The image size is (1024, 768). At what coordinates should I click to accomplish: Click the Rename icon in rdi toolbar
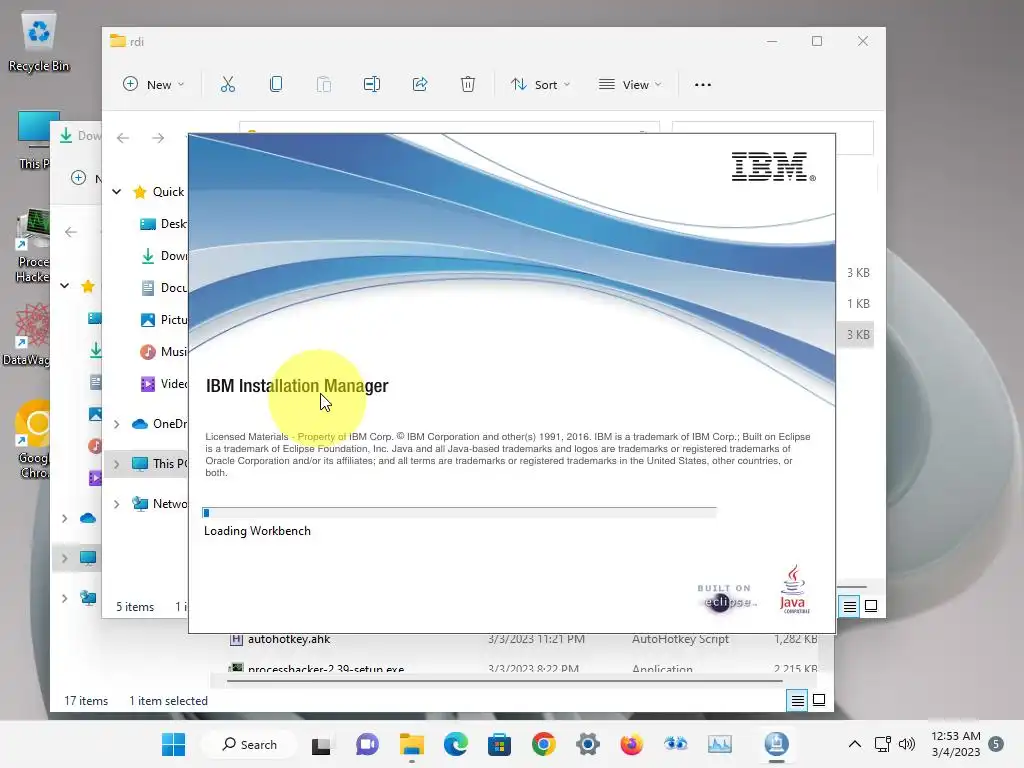click(x=372, y=84)
